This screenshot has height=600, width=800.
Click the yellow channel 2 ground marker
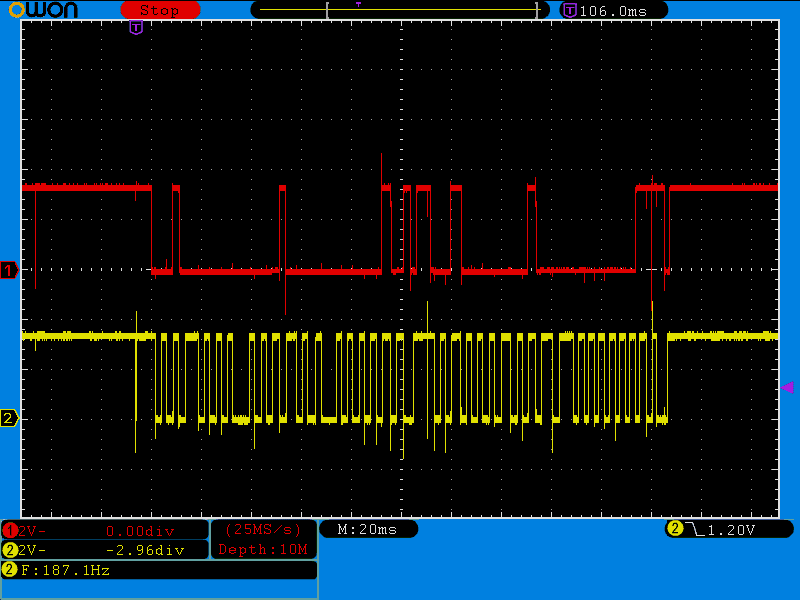(x=9, y=418)
